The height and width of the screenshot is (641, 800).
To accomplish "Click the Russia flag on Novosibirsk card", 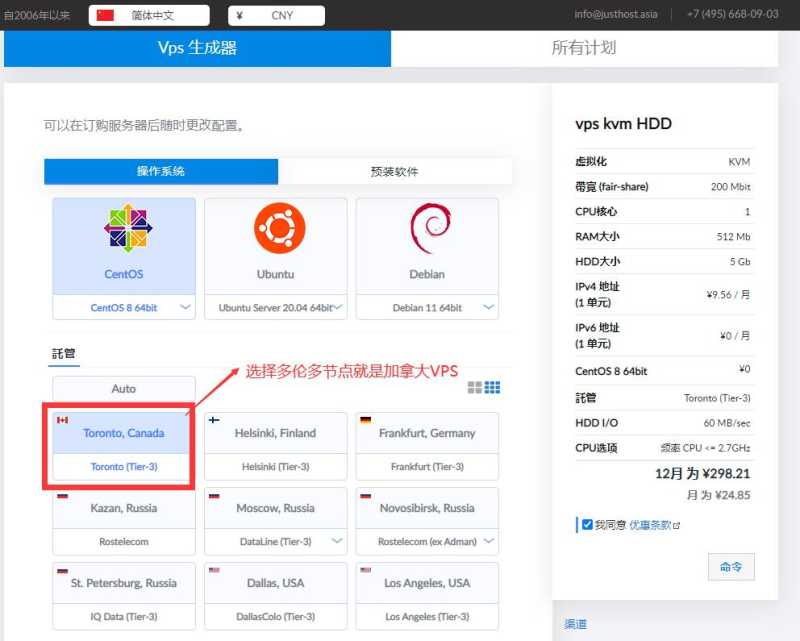I will [366, 496].
